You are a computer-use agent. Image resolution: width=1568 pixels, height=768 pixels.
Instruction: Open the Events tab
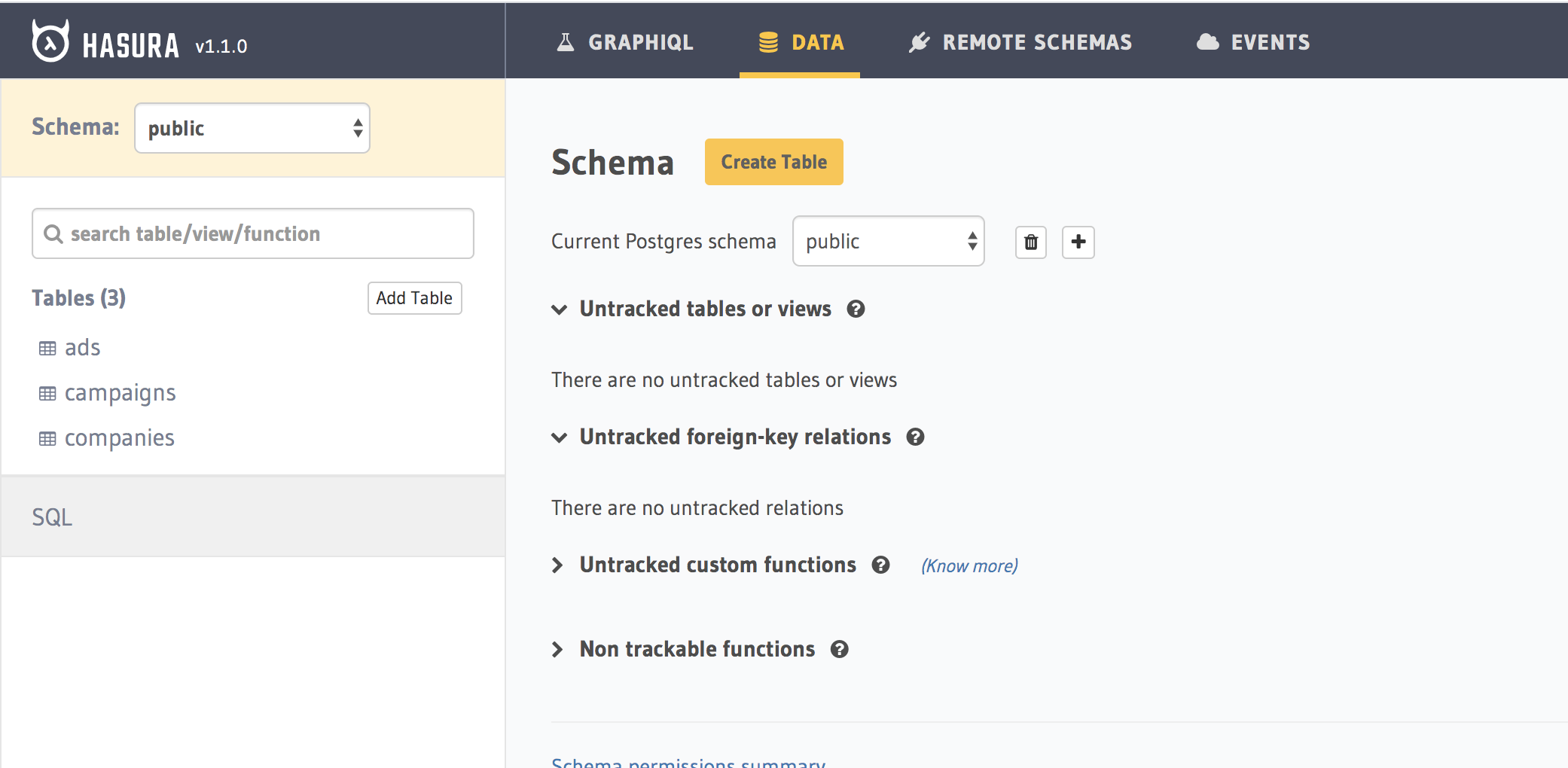pyautogui.click(x=1253, y=42)
